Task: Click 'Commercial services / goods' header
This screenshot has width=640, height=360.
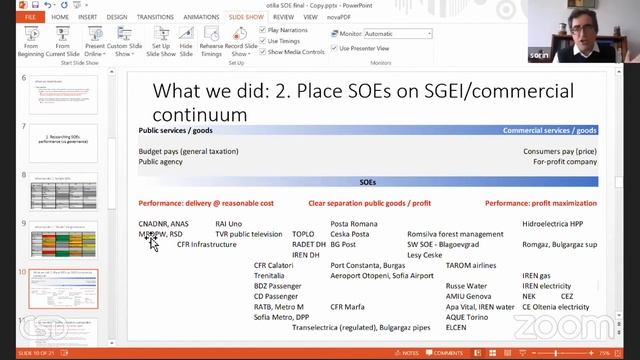Action: pos(549,130)
